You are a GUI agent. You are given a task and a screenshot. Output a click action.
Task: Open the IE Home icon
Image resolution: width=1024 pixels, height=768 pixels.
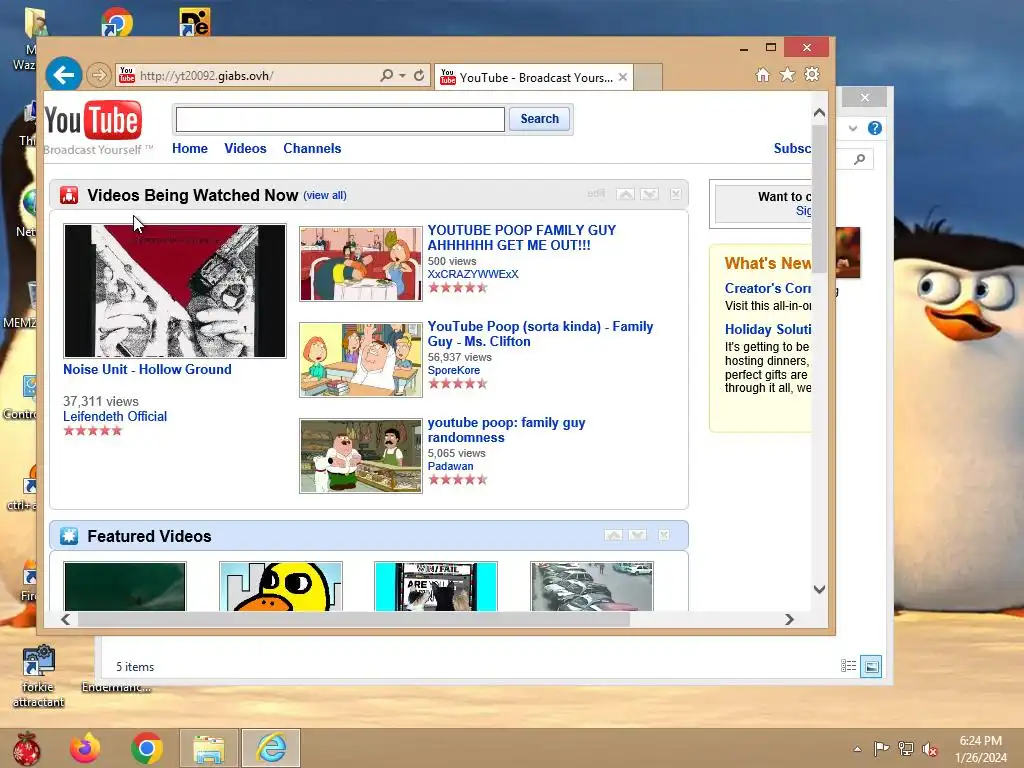click(762, 74)
